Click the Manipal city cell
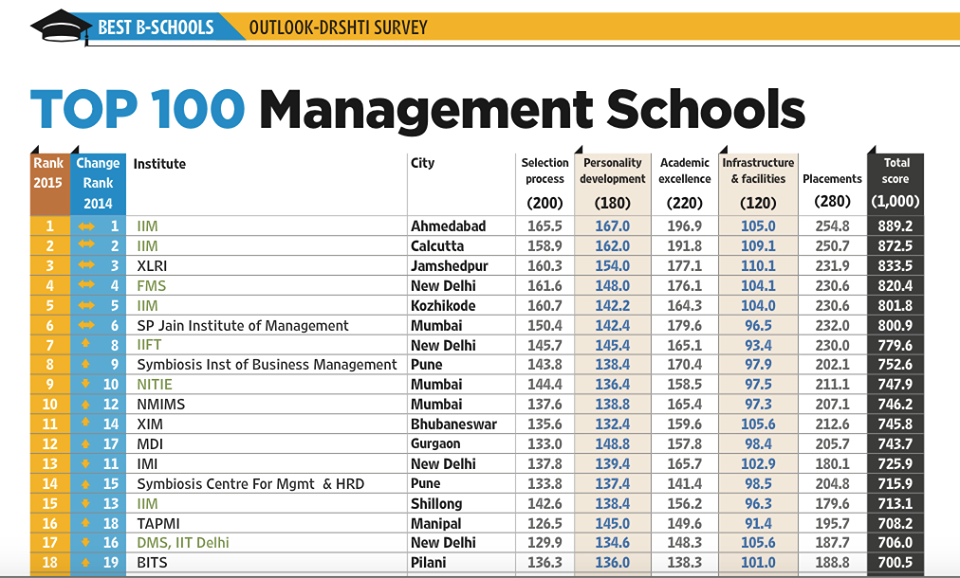The height and width of the screenshot is (578, 960). [x=436, y=524]
